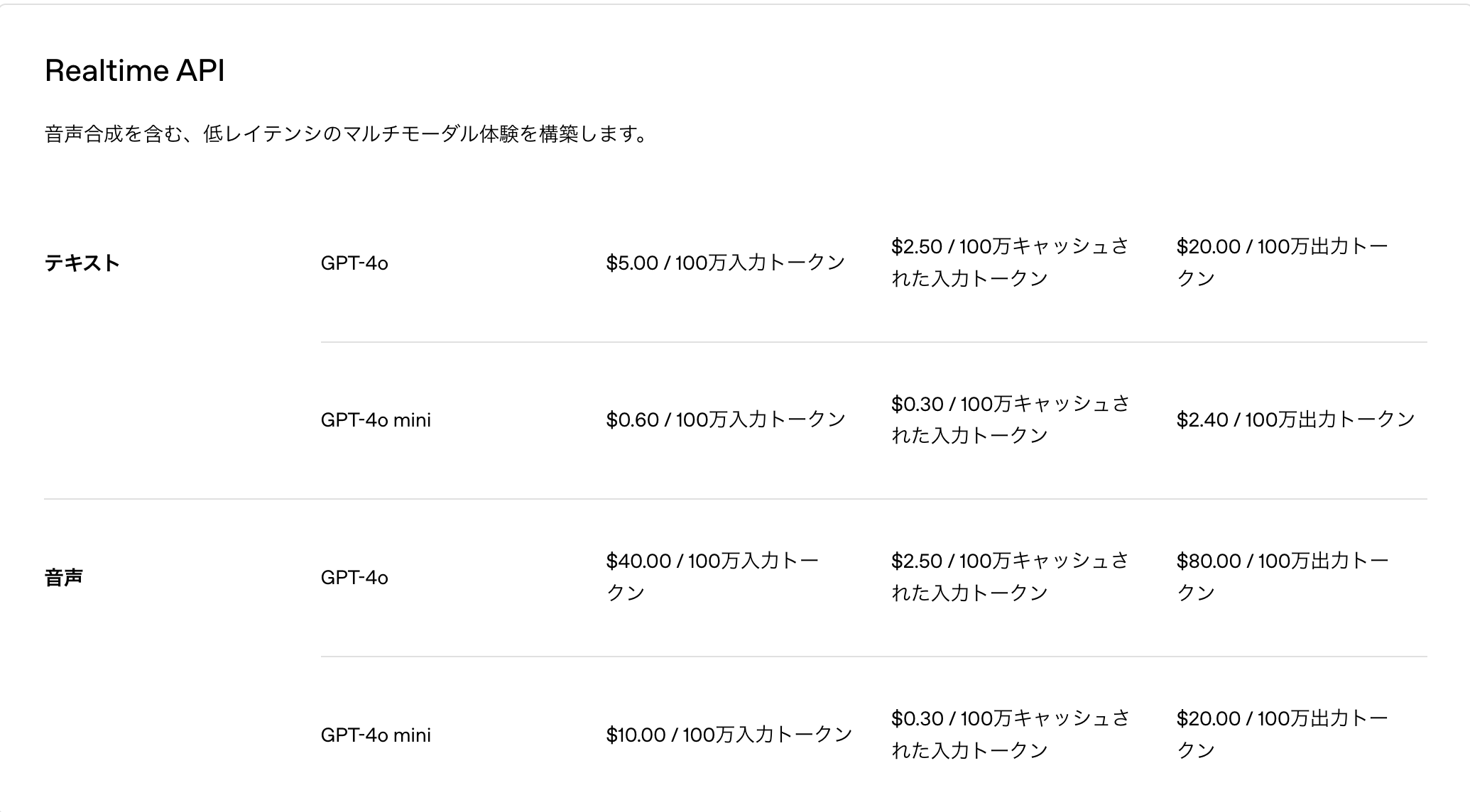1470x812 pixels.
Task: Click audio GPT-4o mini $20.00 output price
Action: click(x=1283, y=734)
